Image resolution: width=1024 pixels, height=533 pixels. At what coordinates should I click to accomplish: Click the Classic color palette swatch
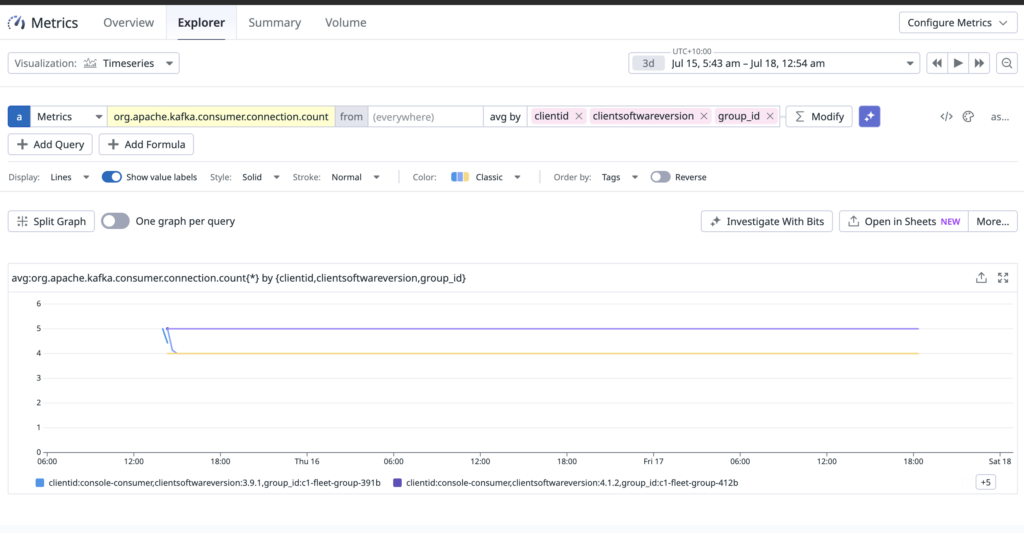click(460, 177)
